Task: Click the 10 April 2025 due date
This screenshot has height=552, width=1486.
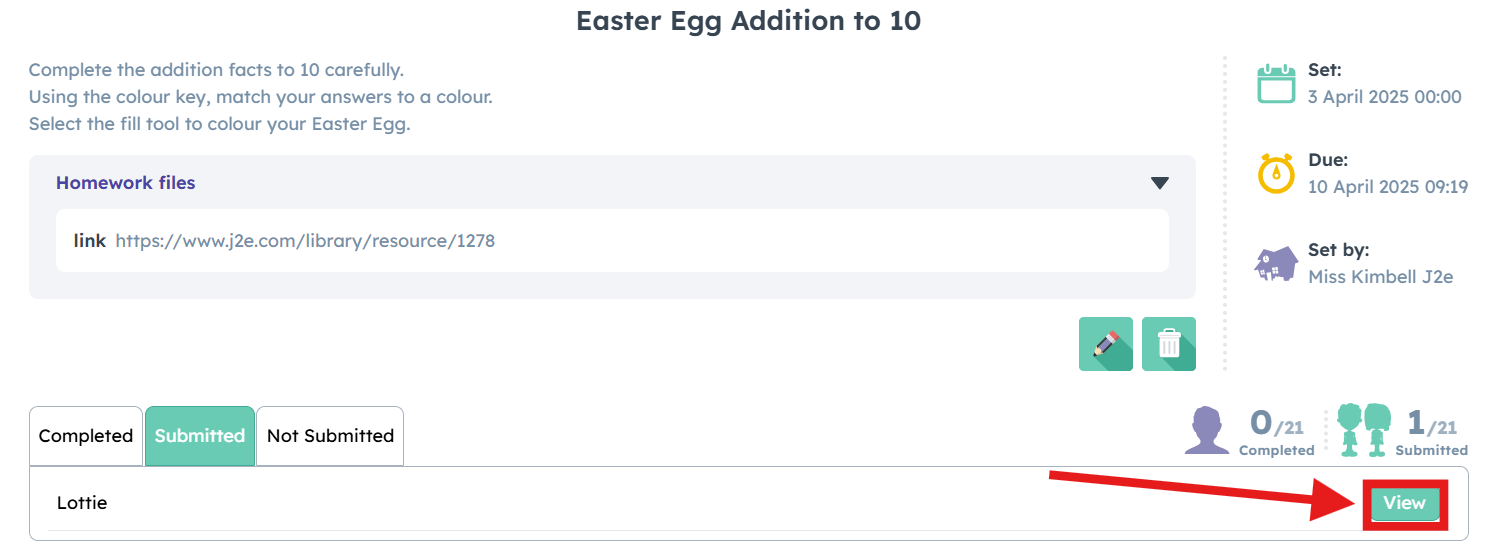Action: (x=1388, y=186)
